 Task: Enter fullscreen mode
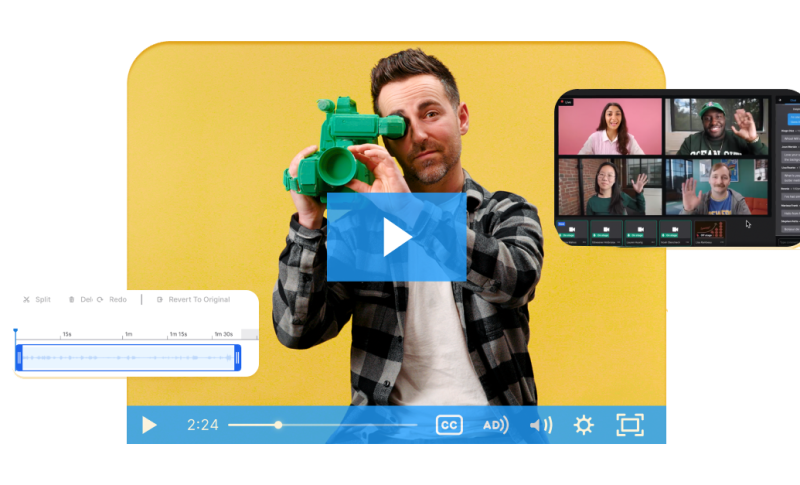(x=629, y=425)
